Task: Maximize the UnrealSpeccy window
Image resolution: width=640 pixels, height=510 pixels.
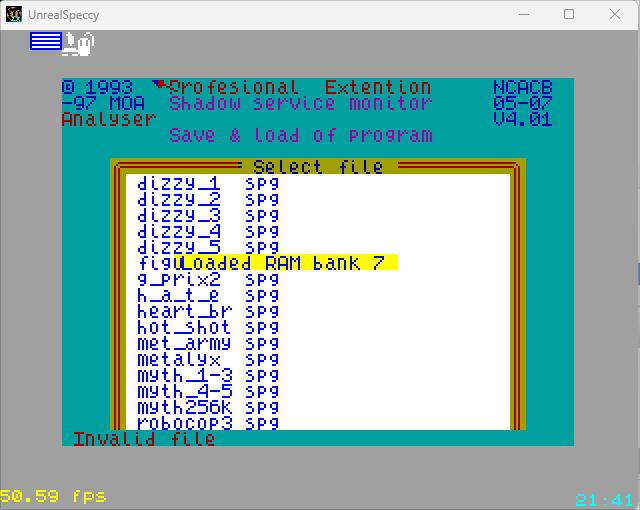Action: click(x=569, y=15)
